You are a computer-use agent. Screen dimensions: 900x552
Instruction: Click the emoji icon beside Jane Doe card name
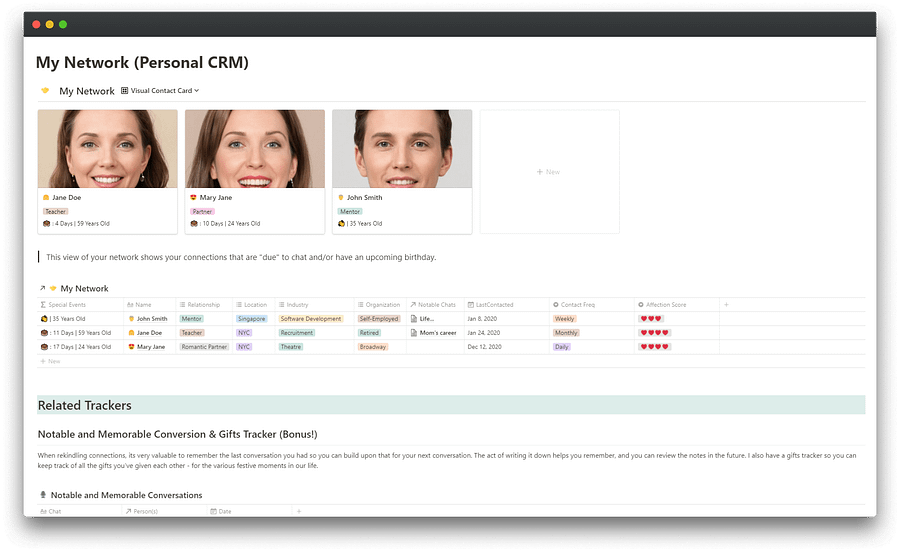pos(46,197)
